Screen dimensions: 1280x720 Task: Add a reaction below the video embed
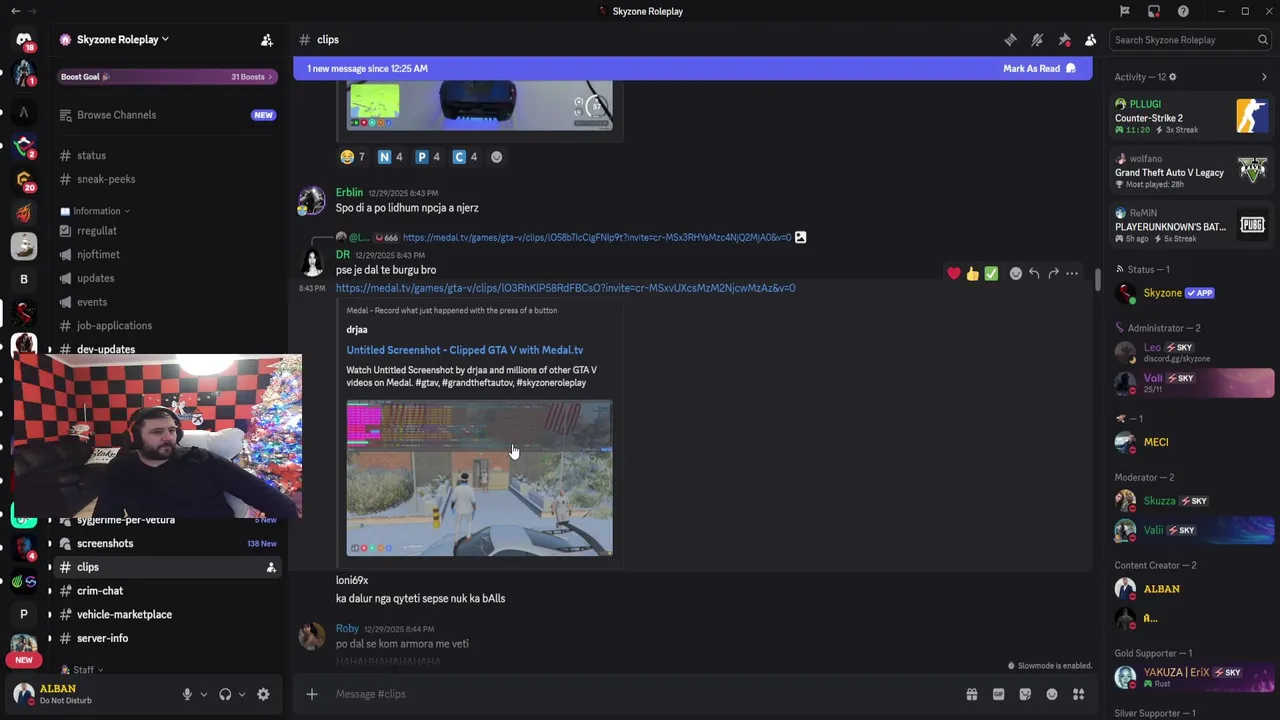pyautogui.click(x=497, y=157)
